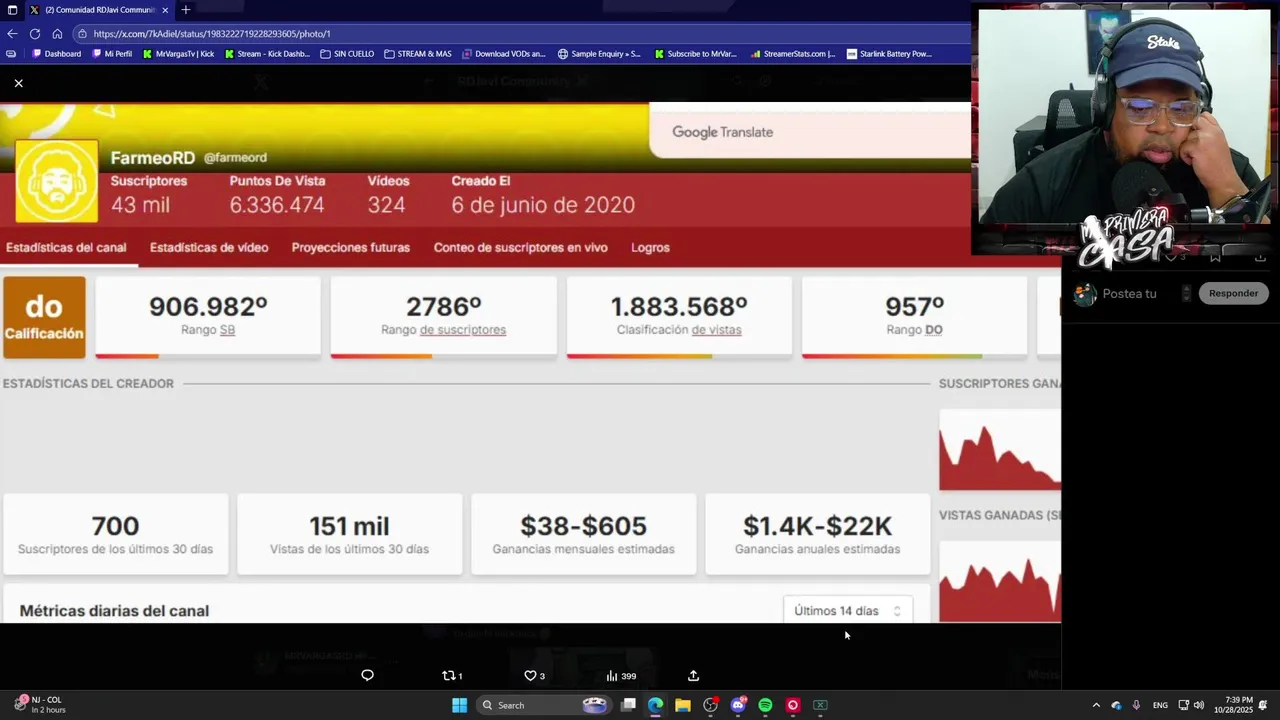Close the photo viewer with the X icon
1280x720 pixels.
[18, 83]
